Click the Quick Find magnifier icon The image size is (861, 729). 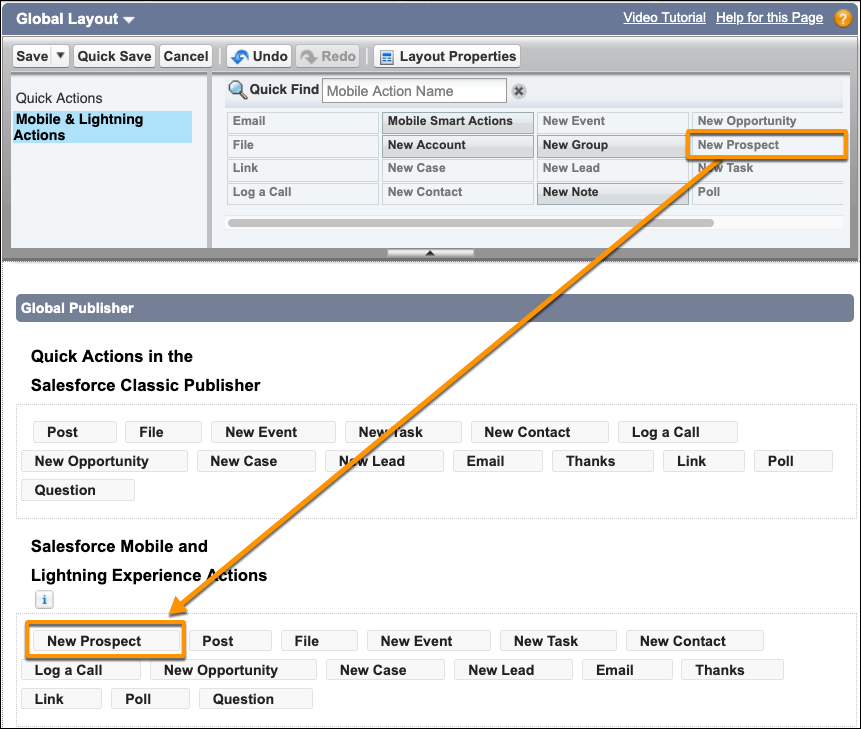[x=237, y=89]
